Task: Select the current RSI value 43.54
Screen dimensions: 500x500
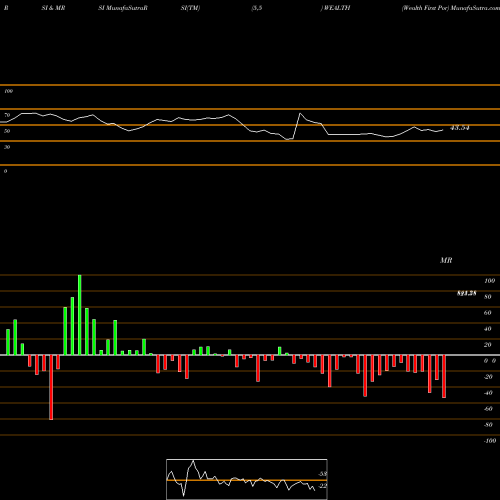Action: (460, 128)
